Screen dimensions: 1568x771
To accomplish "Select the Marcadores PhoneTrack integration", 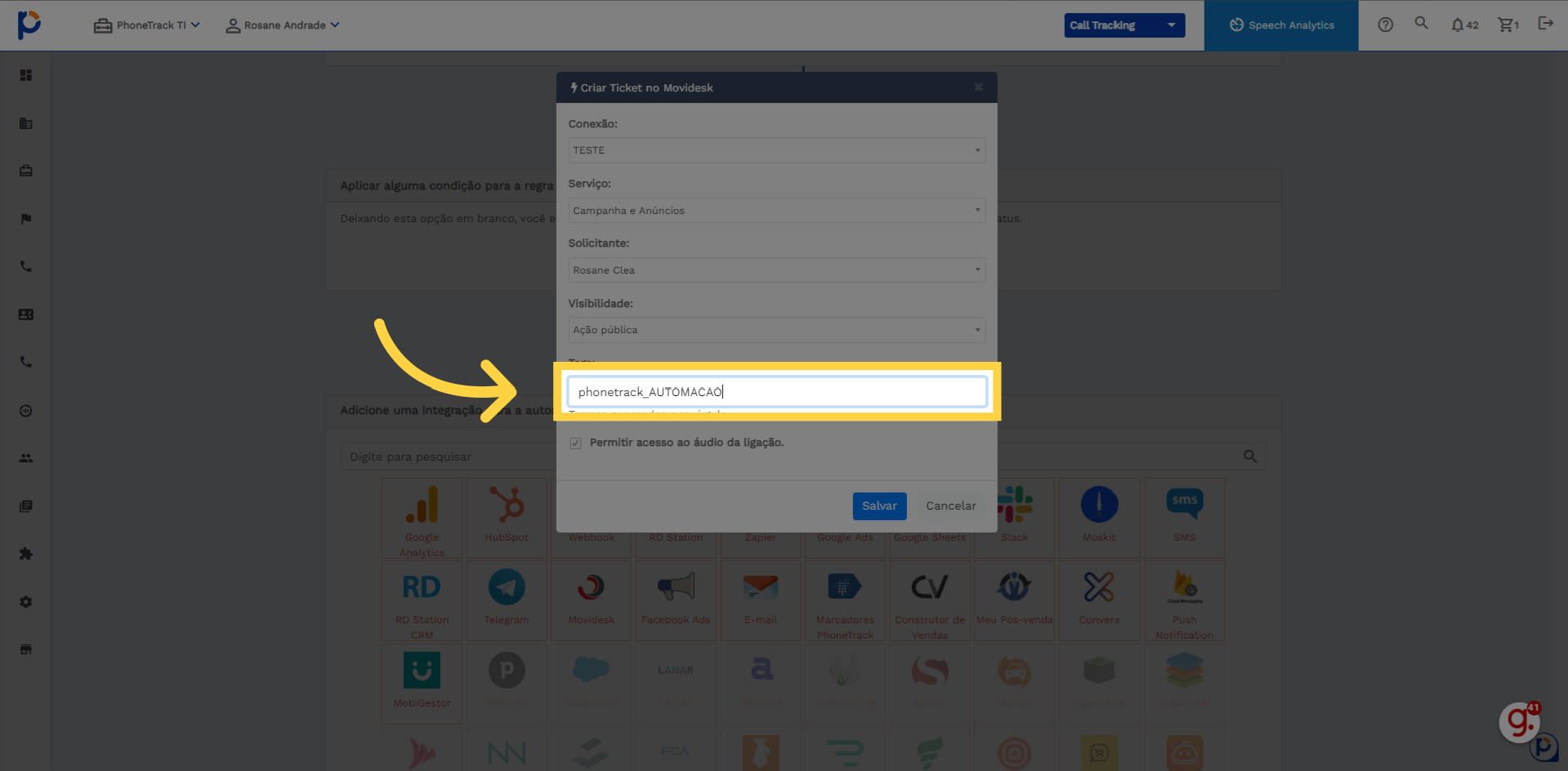I will pos(846,601).
